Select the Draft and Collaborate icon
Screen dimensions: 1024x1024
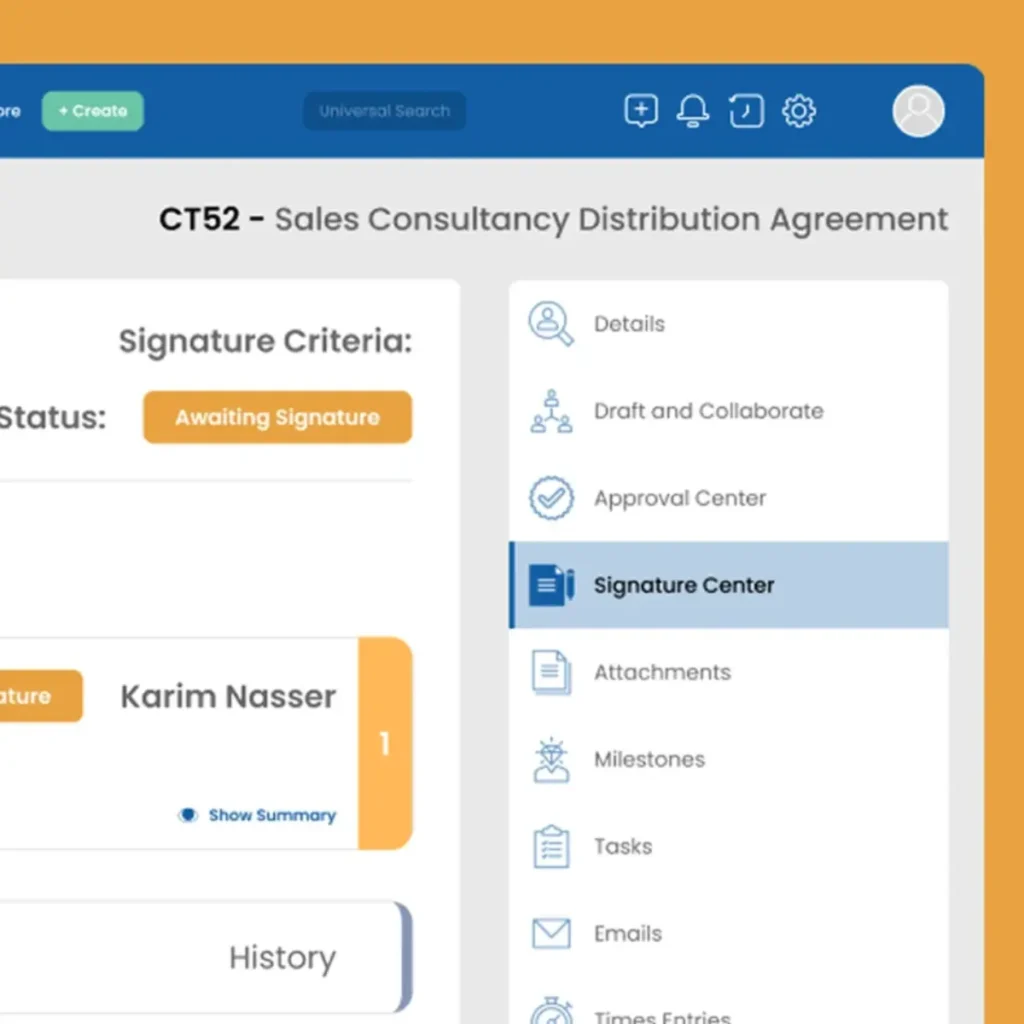pyautogui.click(x=549, y=411)
